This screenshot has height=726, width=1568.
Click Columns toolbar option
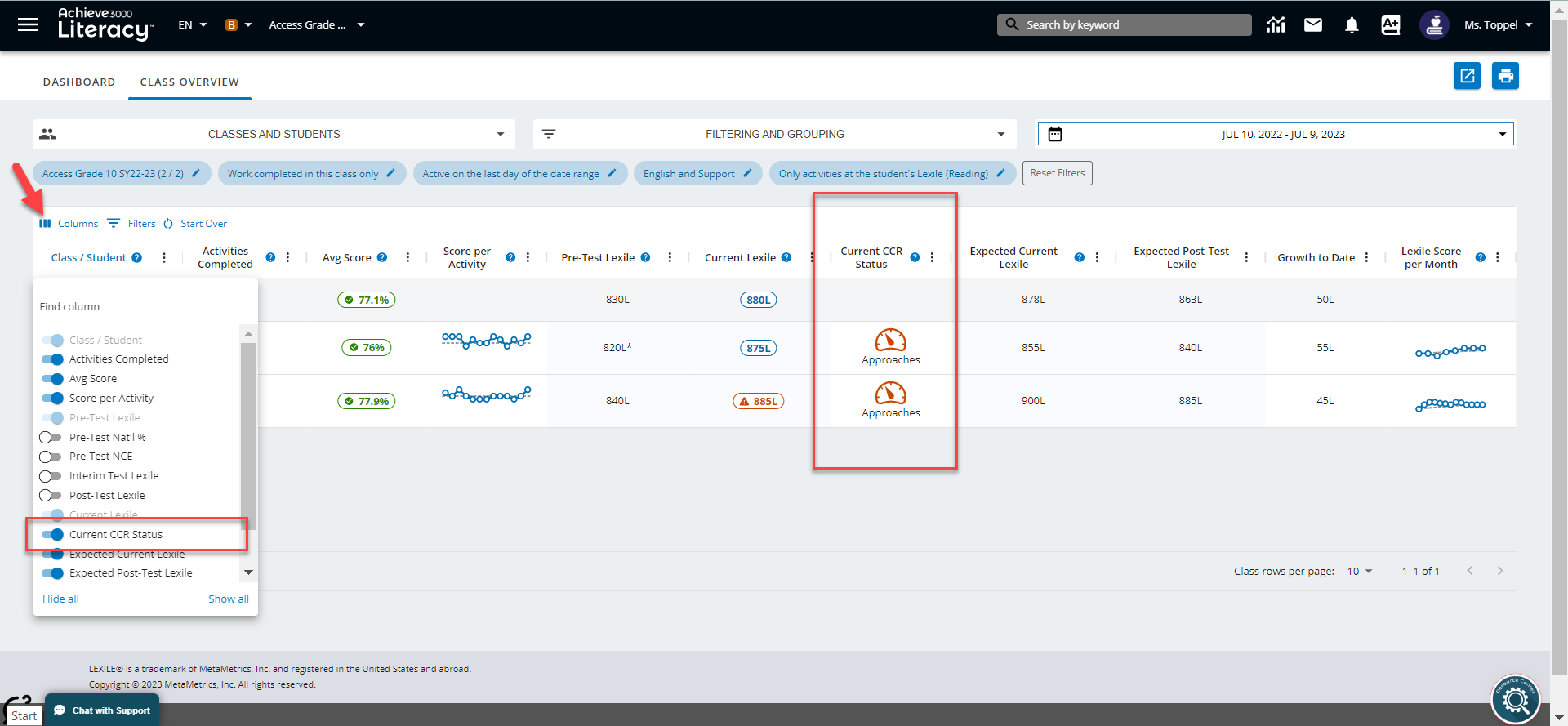(69, 224)
